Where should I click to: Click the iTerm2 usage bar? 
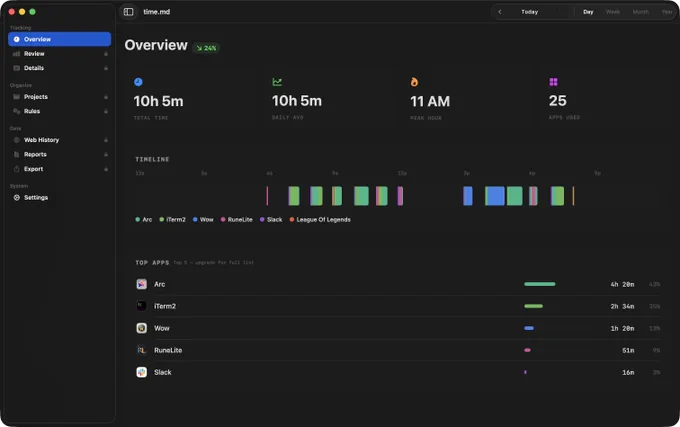(x=533, y=306)
